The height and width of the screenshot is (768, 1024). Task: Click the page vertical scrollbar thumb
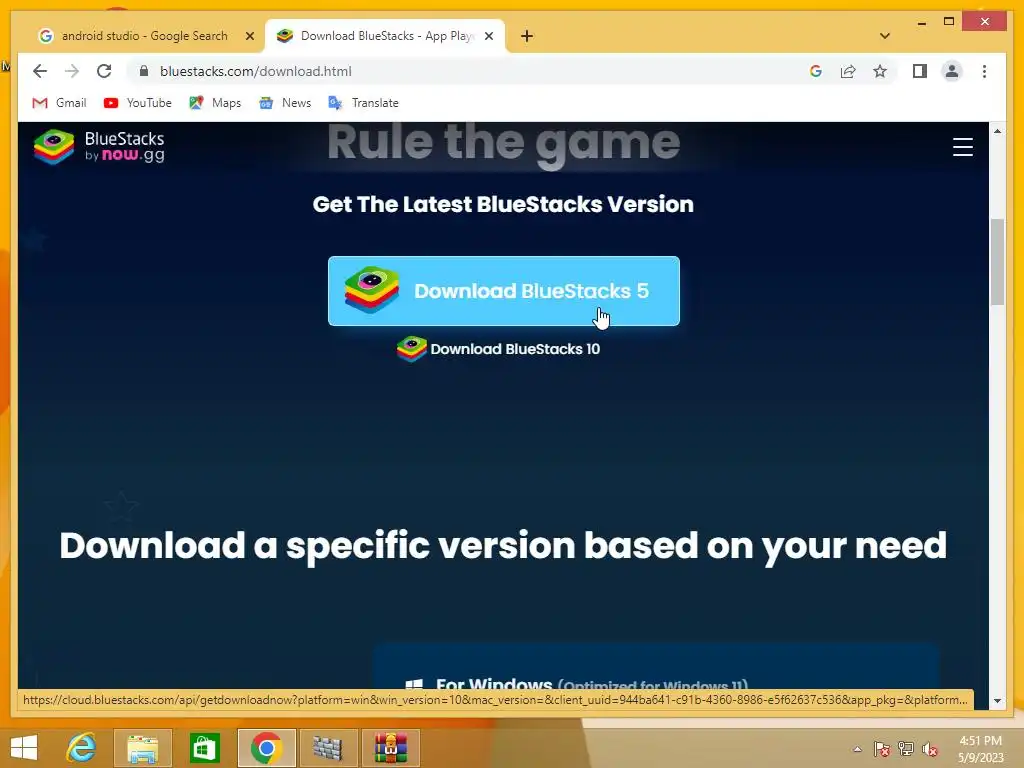click(997, 262)
